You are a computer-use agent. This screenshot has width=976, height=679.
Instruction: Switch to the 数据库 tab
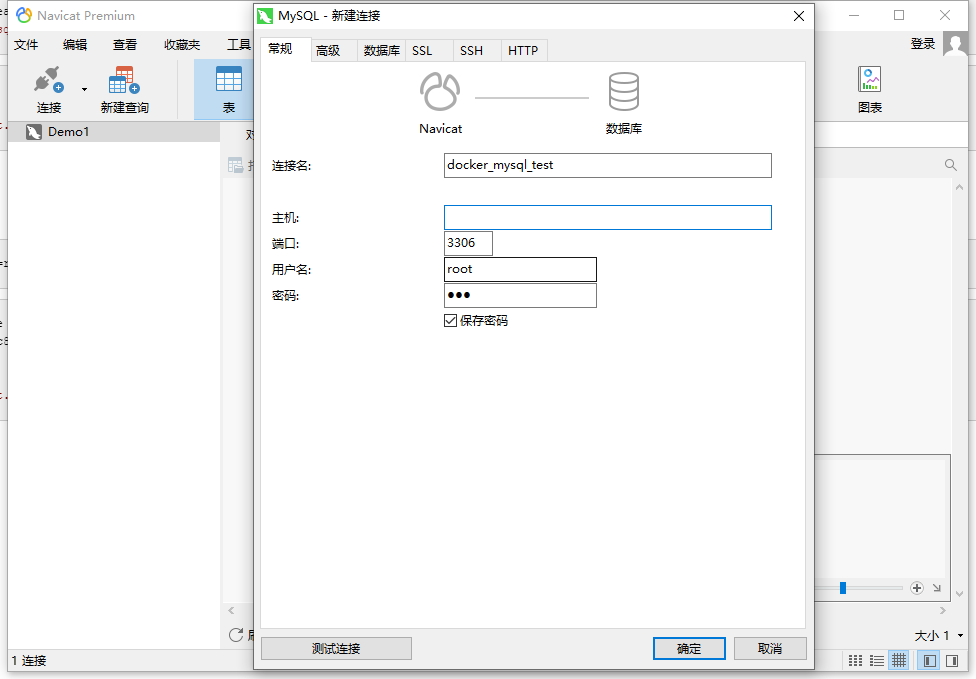pyautogui.click(x=382, y=50)
